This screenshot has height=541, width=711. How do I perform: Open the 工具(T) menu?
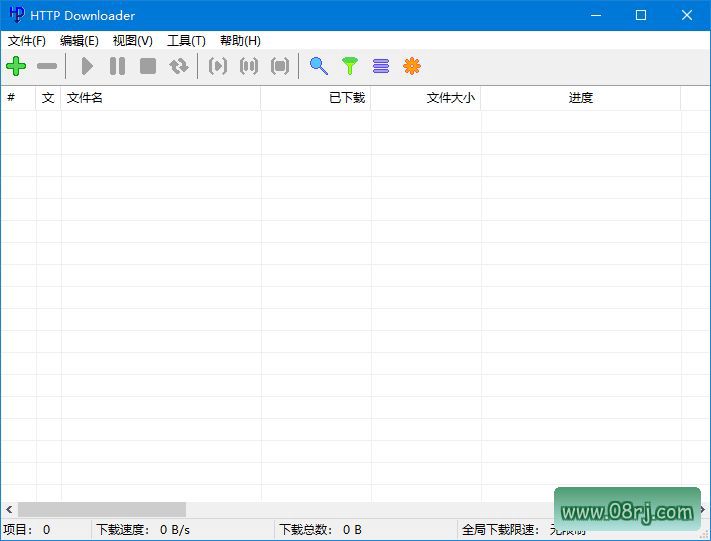[186, 41]
